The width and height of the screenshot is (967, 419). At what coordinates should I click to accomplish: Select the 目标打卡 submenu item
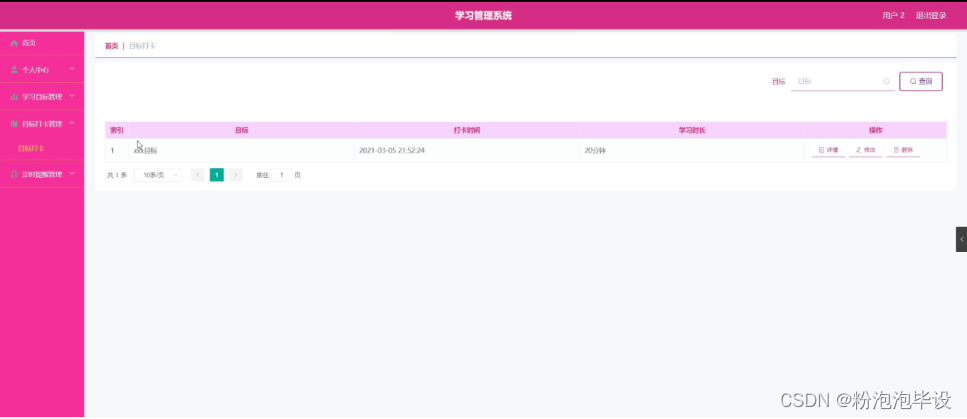(x=31, y=149)
